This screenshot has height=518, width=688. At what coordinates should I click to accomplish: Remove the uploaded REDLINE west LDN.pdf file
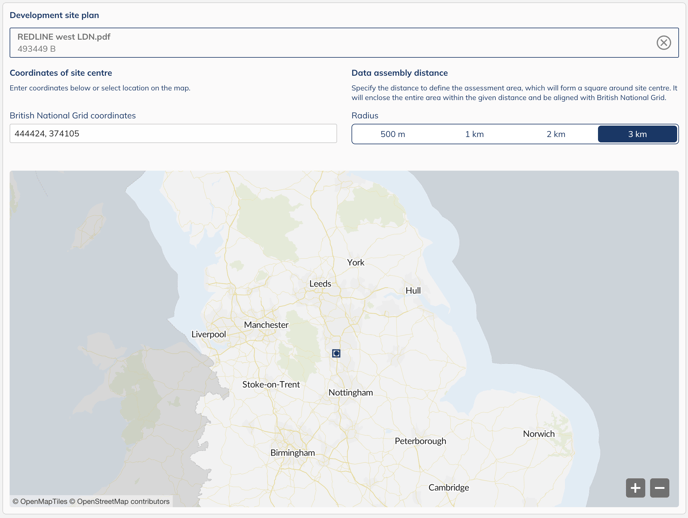coord(663,43)
